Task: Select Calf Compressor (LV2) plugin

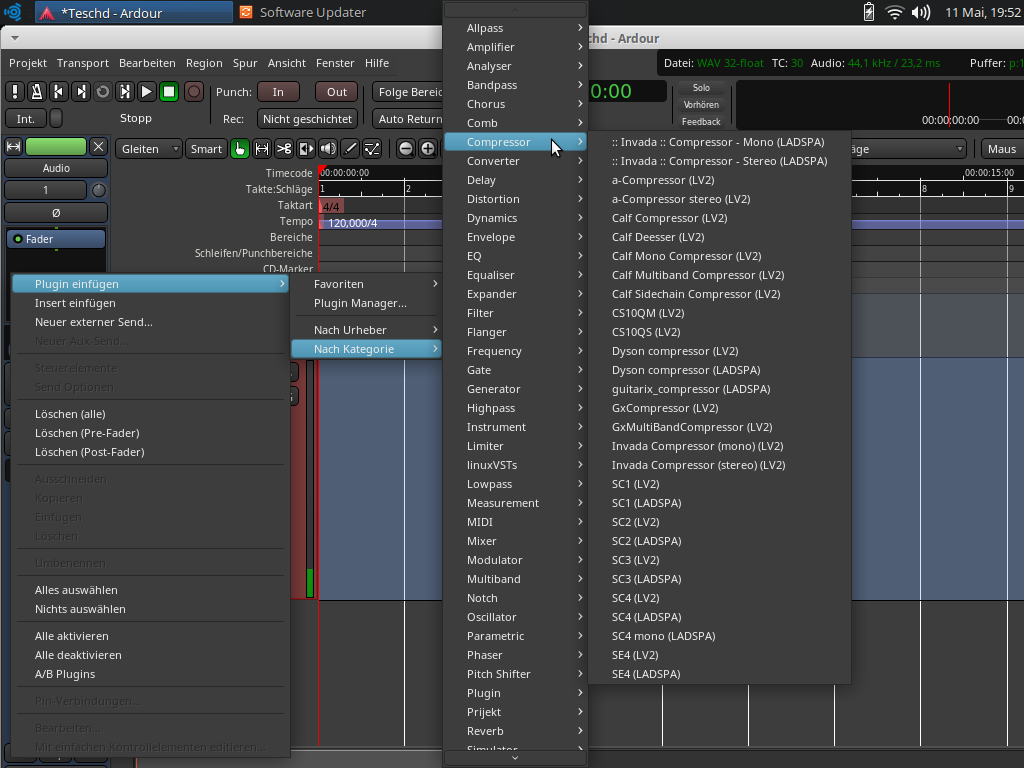Action: 720,218
